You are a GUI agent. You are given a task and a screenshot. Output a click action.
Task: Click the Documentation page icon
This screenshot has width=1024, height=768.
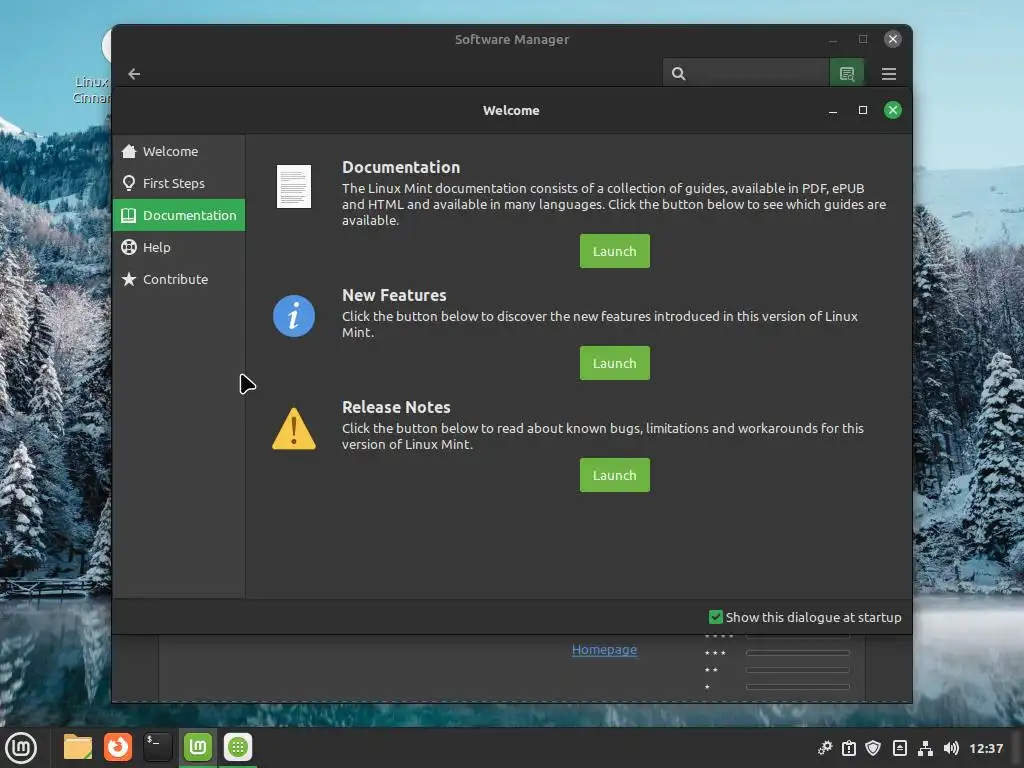point(294,187)
